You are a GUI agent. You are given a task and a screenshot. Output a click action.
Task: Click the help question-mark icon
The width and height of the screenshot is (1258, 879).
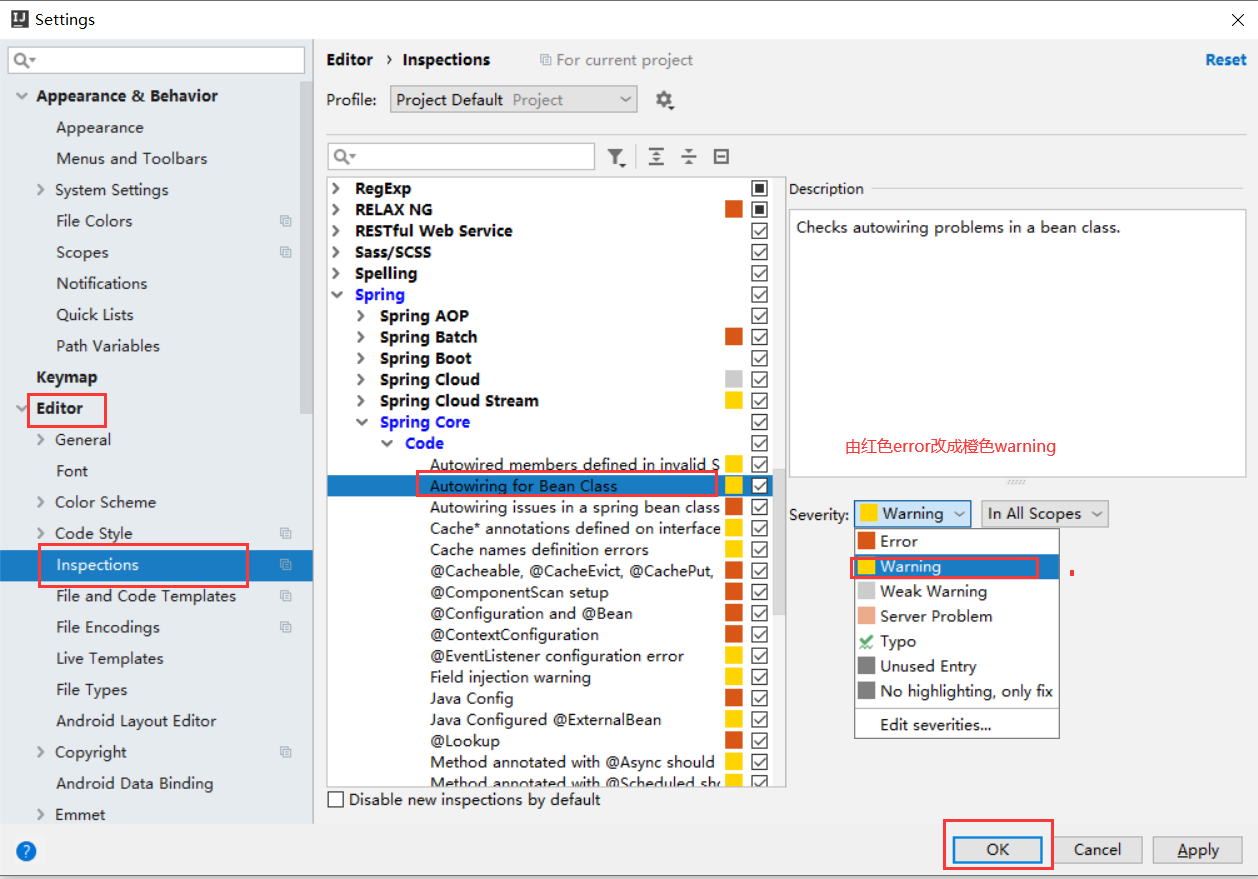[x=26, y=850]
